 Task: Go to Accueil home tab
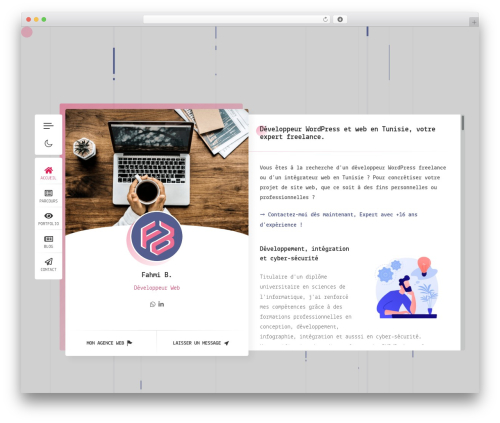[x=48, y=173]
